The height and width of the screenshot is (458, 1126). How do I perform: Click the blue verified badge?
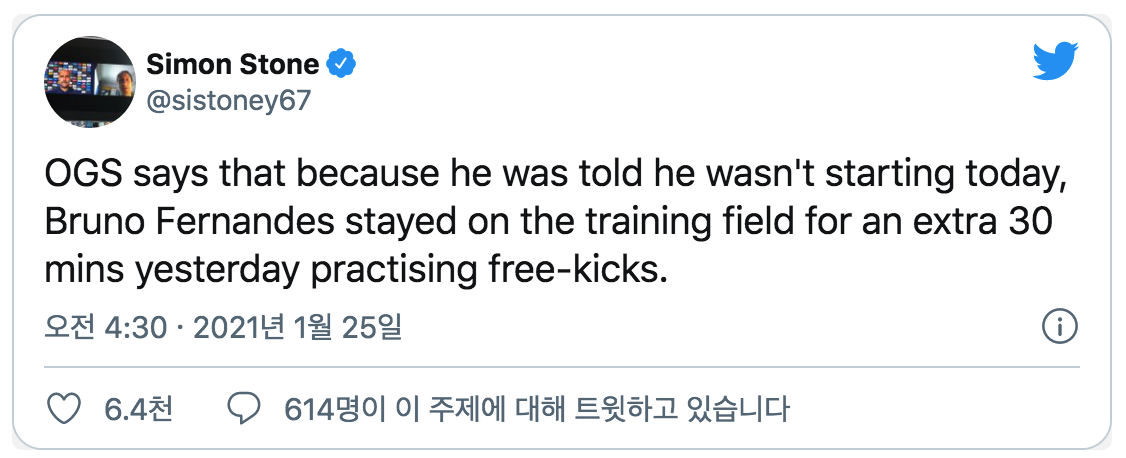click(x=343, y=65)
